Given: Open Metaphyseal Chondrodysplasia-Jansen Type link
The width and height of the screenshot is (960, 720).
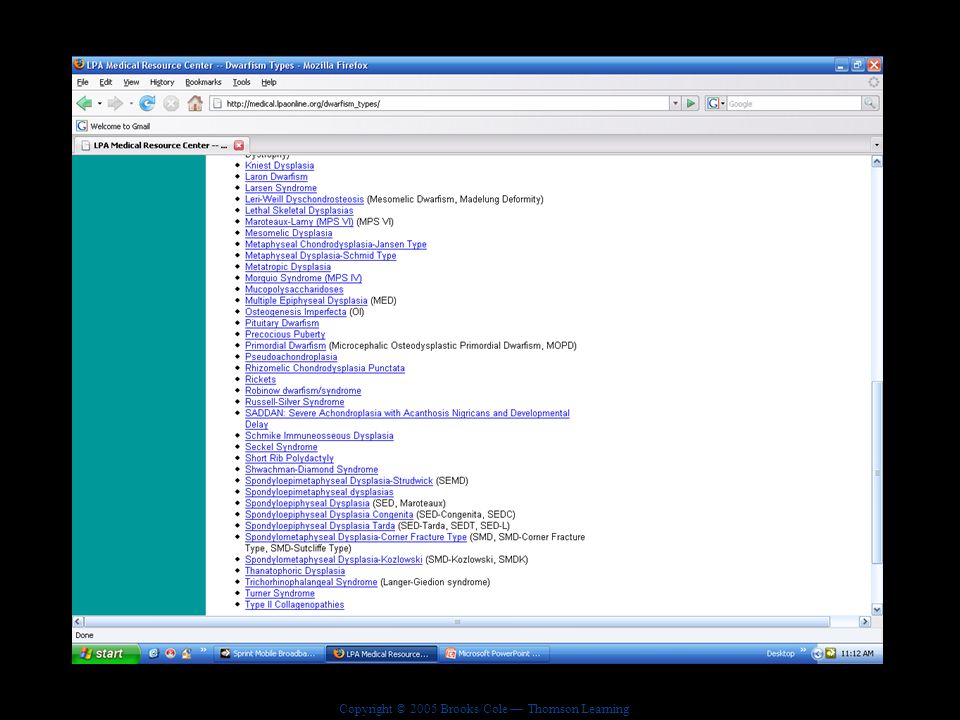Looking at the screenshot, I should (x=336, y=244).
